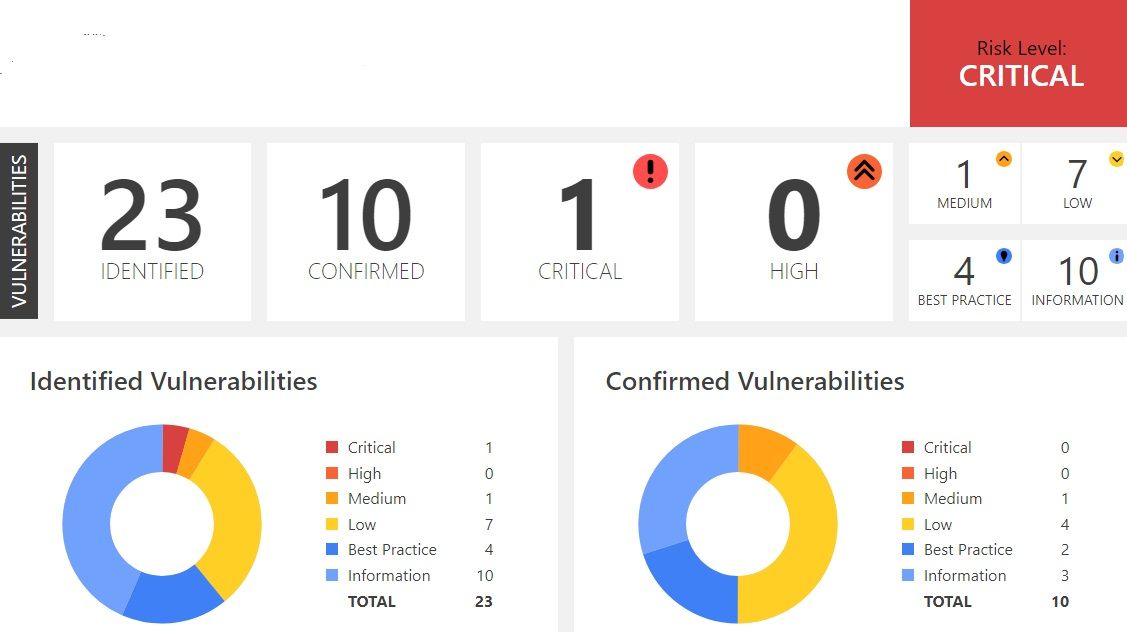Click High orange swatch in Identified legend
This screenshot has height=632, width=1127.
(332, 473)
